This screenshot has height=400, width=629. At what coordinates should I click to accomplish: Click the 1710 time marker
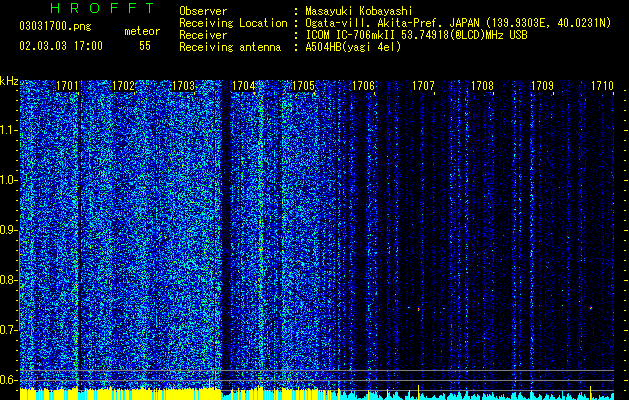coord(602,86)
